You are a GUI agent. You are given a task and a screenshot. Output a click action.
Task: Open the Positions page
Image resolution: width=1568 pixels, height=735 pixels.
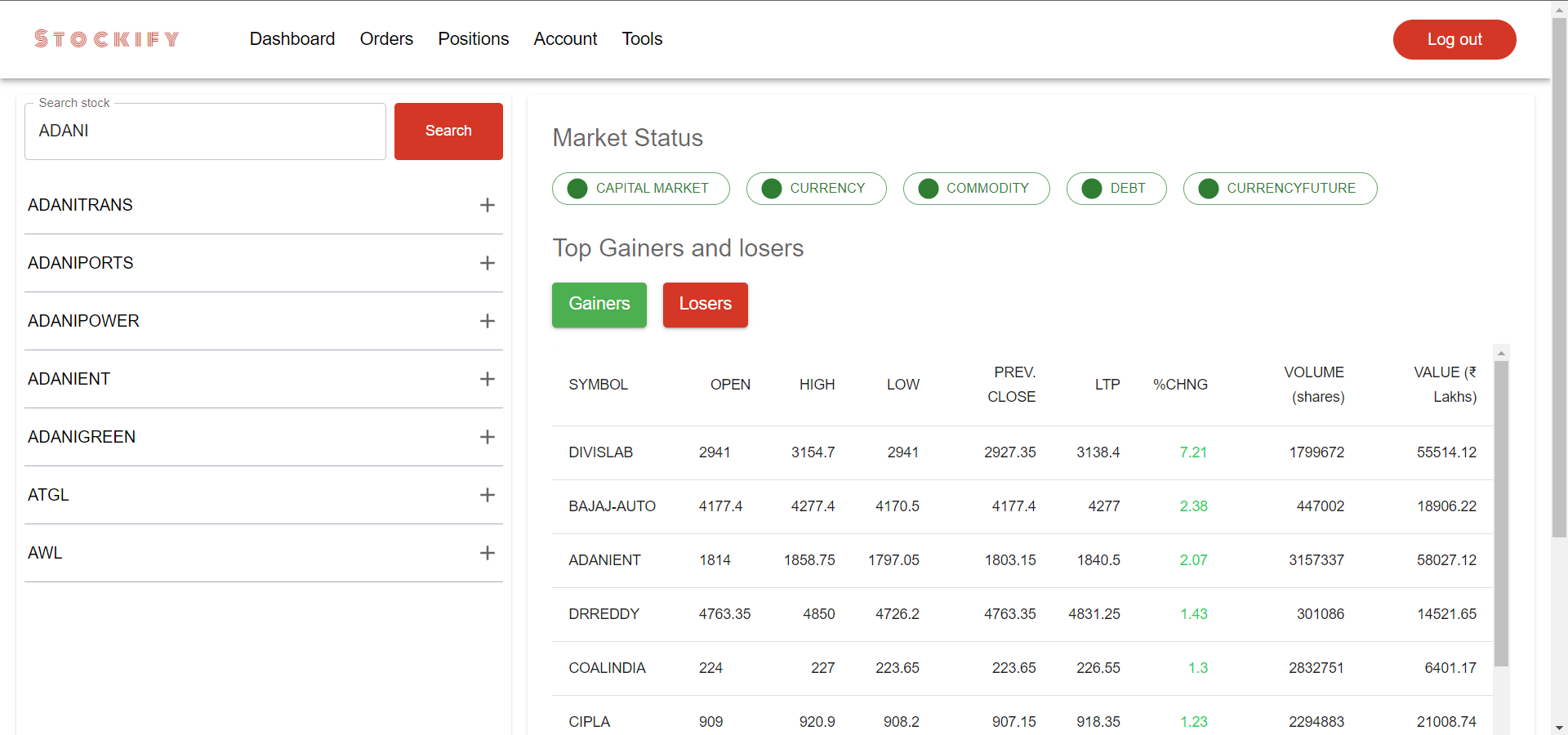point(474,38)
